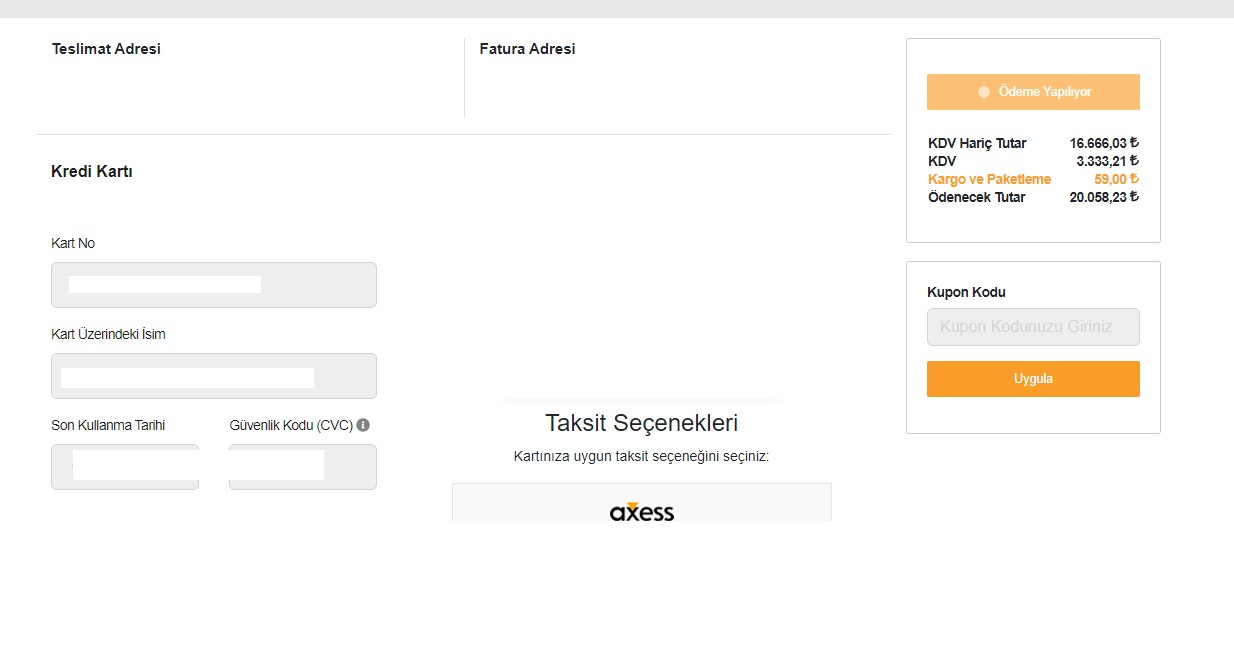Select the Teslimat Adresi heading
The image size is (1234, 648).
106,49
